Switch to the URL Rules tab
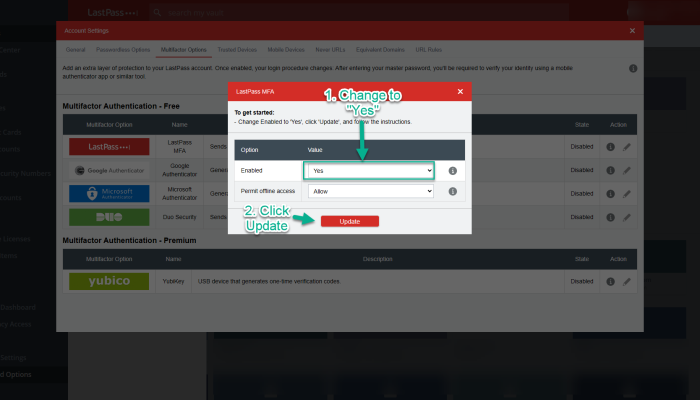This screenshot has height=400, width=700. pos(429,50)
